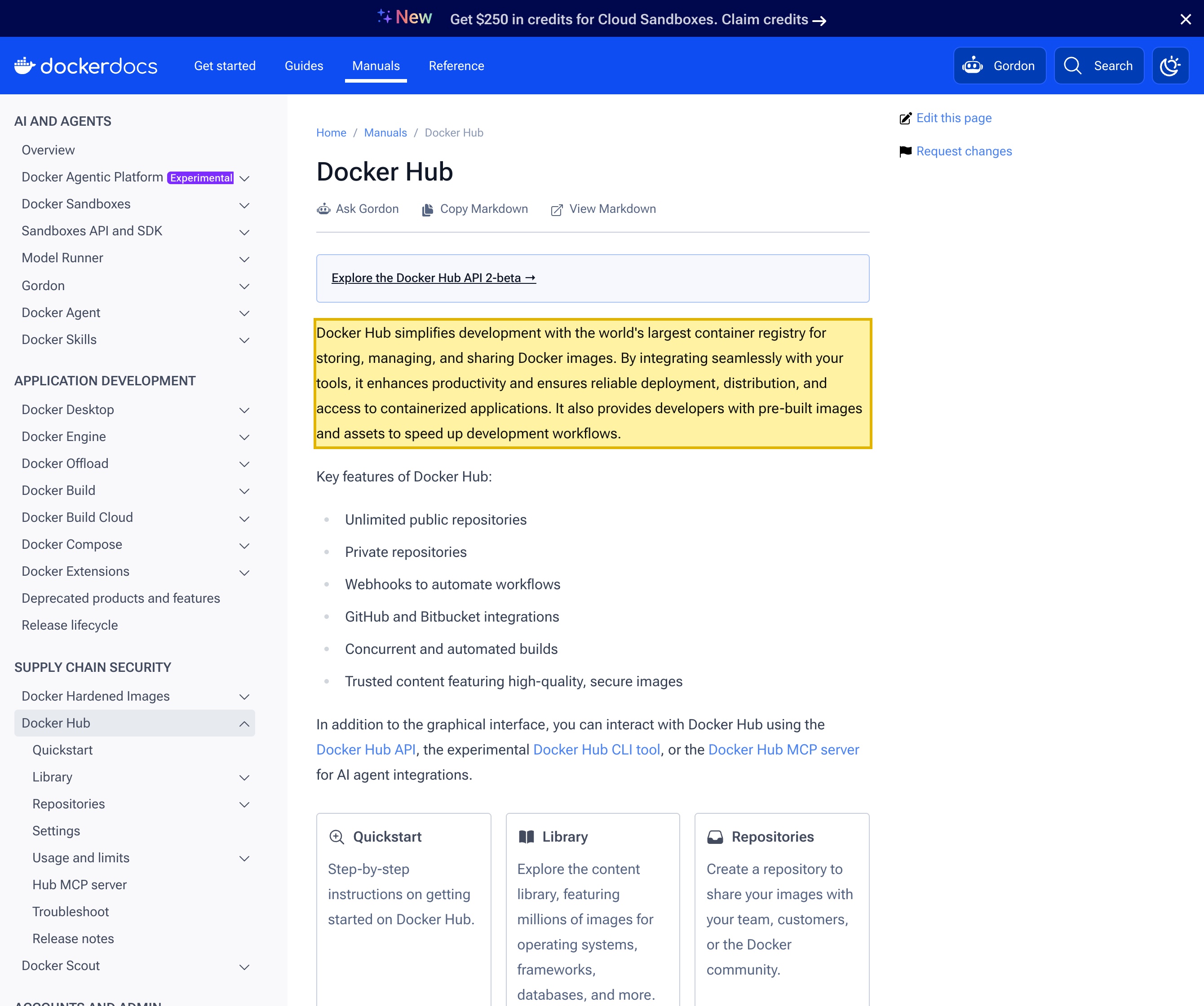This screenshot has width=1204, height=1006.
Task: Click the Request changes flag icon
Action: tap(905, 151)
